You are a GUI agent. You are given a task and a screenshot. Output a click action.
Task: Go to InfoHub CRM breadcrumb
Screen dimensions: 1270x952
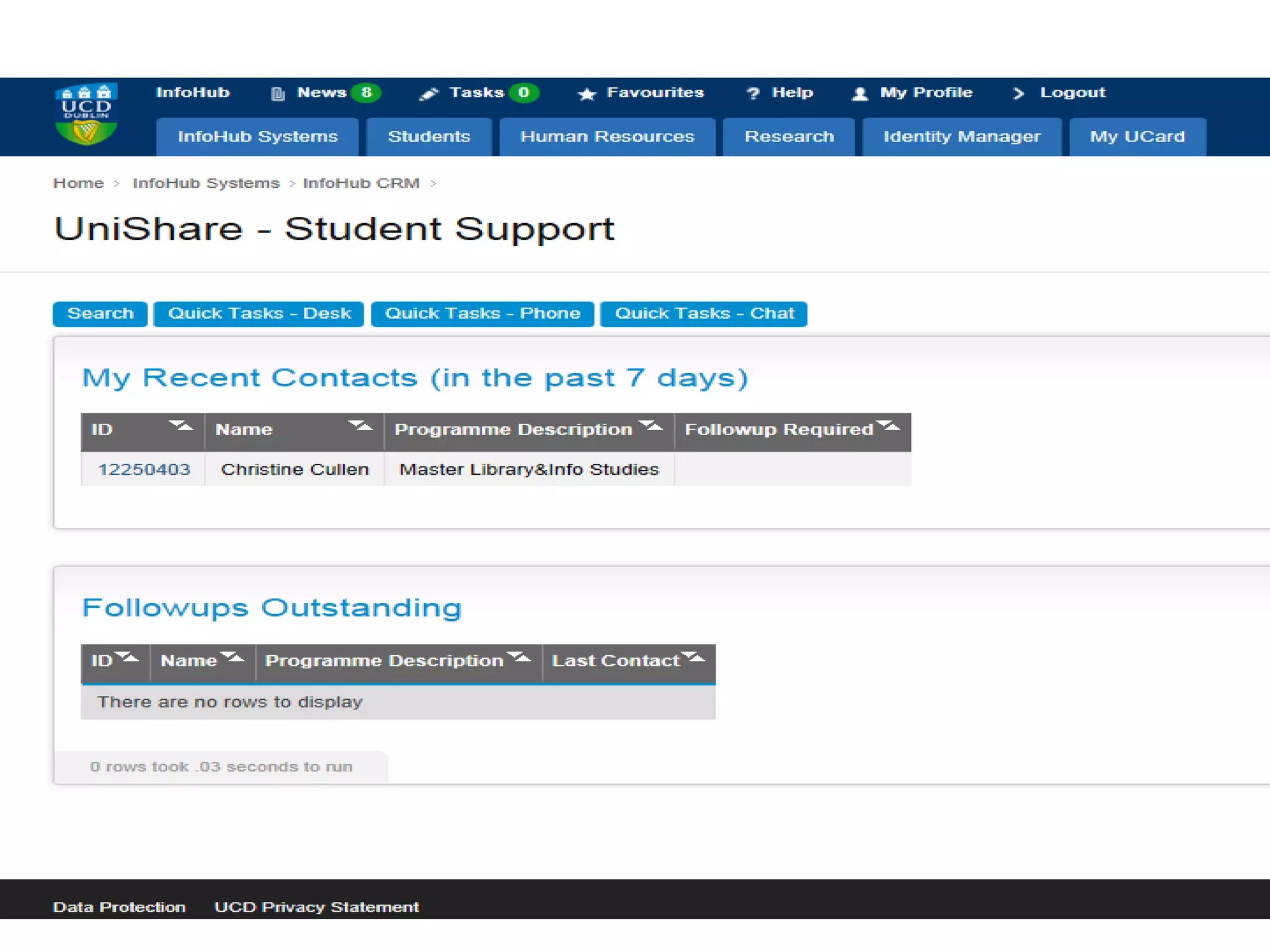click(x=361, y=183)
